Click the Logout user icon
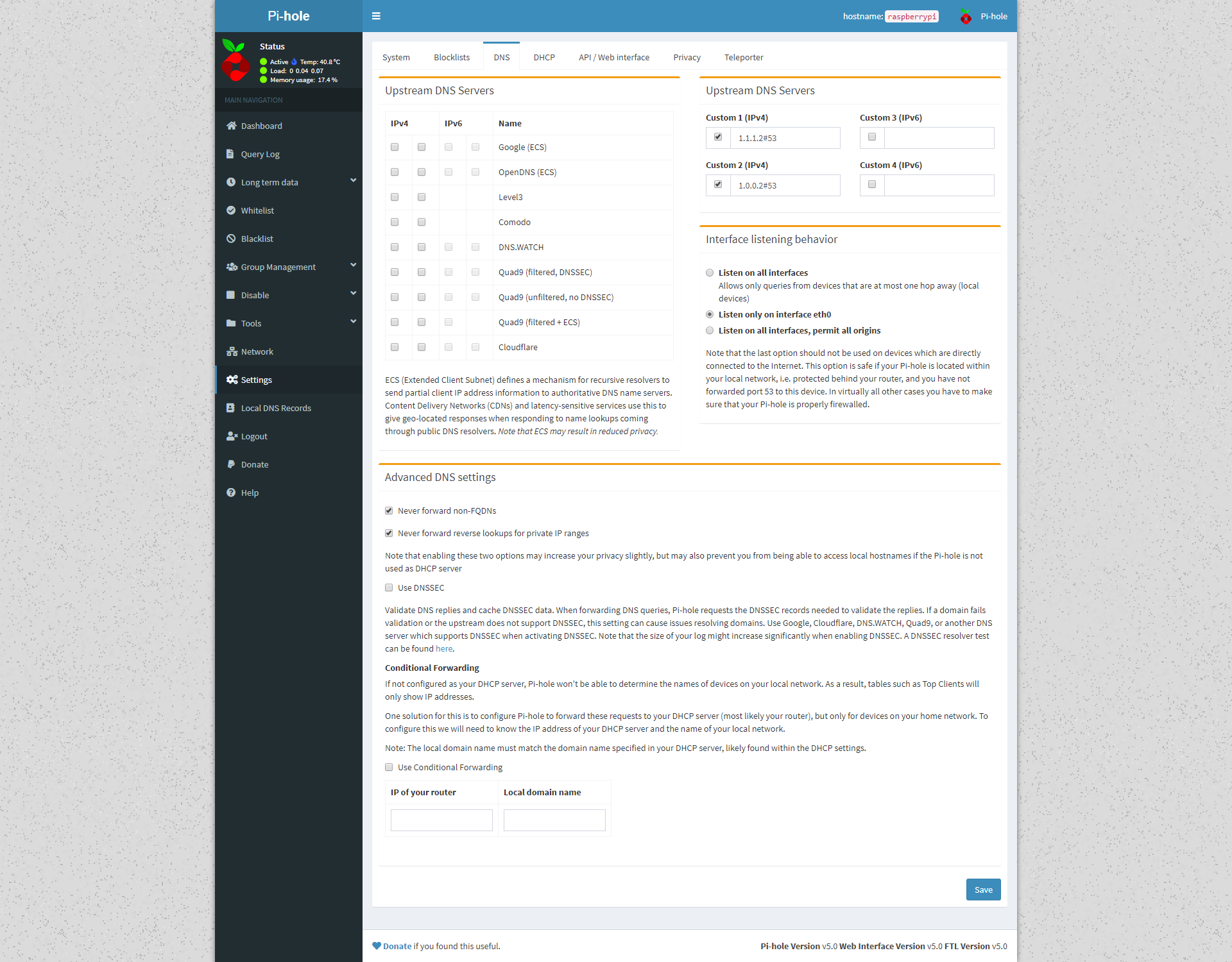This screenshot has width=1232, height=962. click(x=232, y=436)
